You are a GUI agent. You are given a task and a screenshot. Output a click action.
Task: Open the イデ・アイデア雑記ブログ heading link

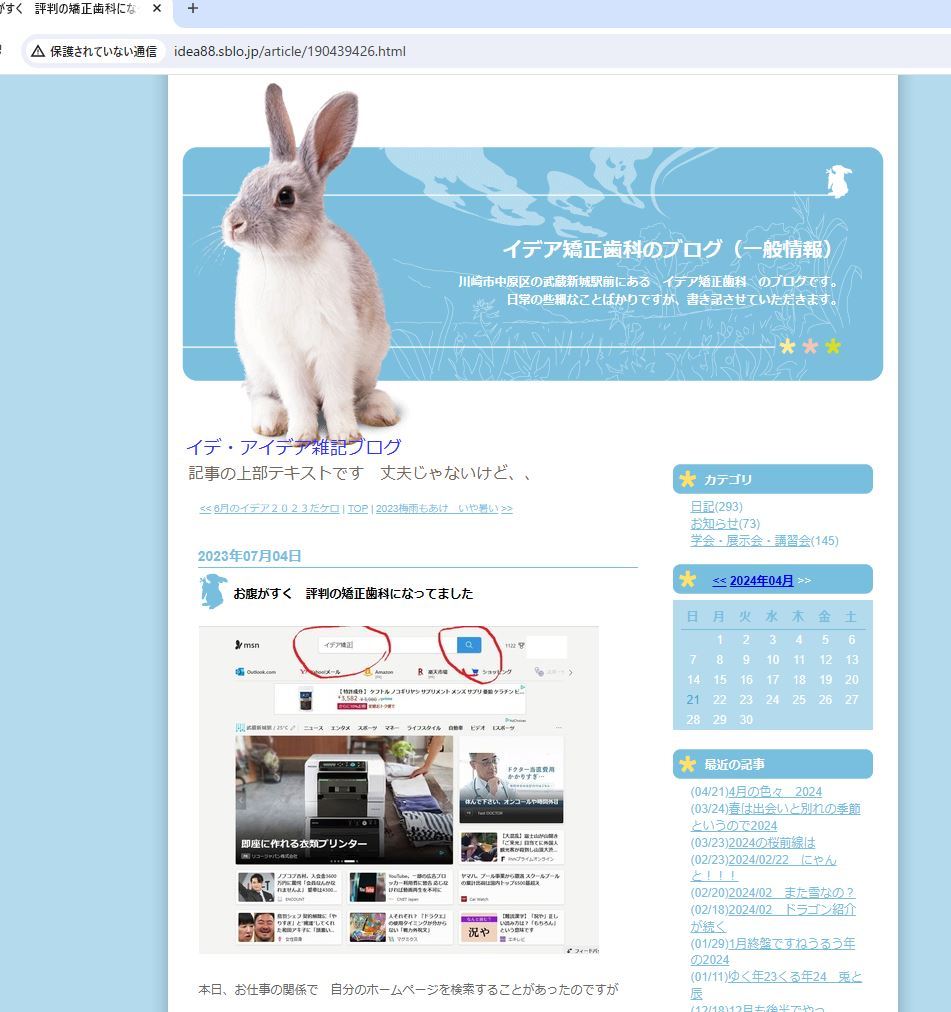tap(294, 447)
